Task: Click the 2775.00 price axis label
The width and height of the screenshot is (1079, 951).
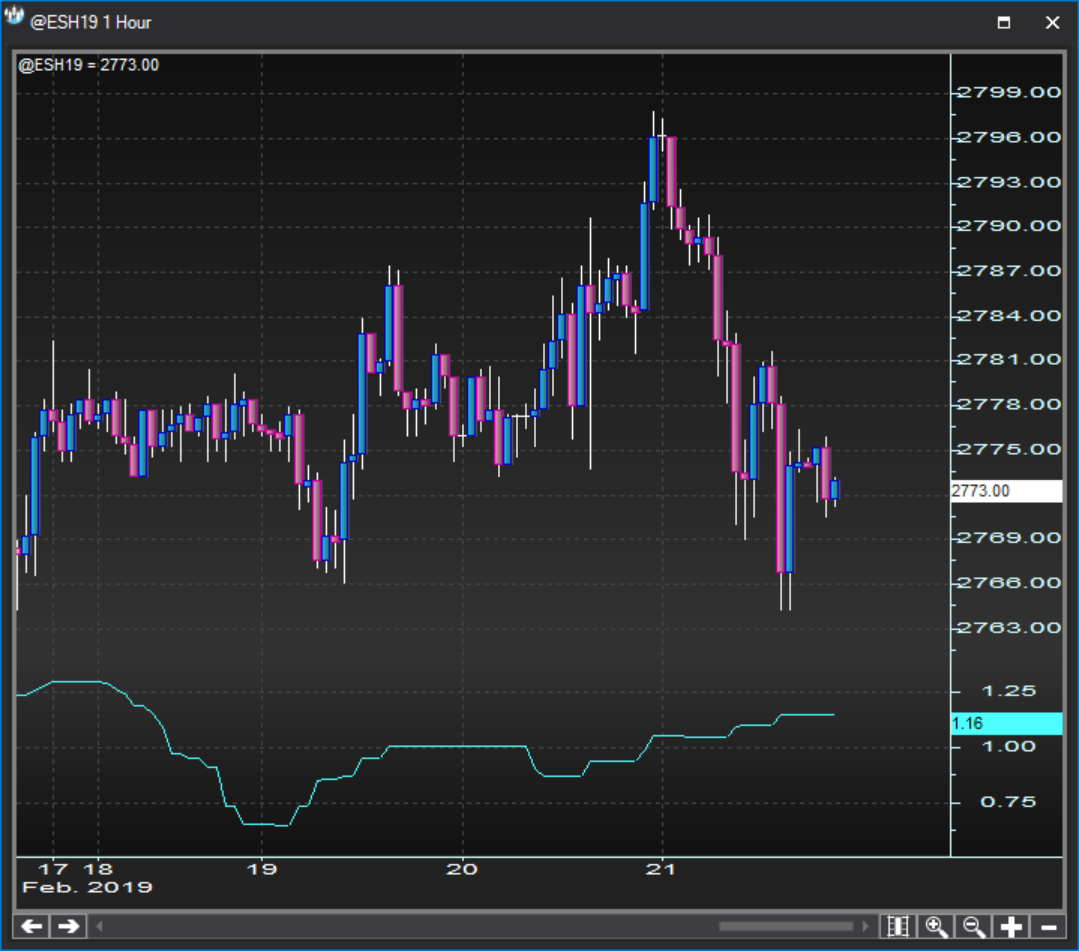Action: (1009, 449)
